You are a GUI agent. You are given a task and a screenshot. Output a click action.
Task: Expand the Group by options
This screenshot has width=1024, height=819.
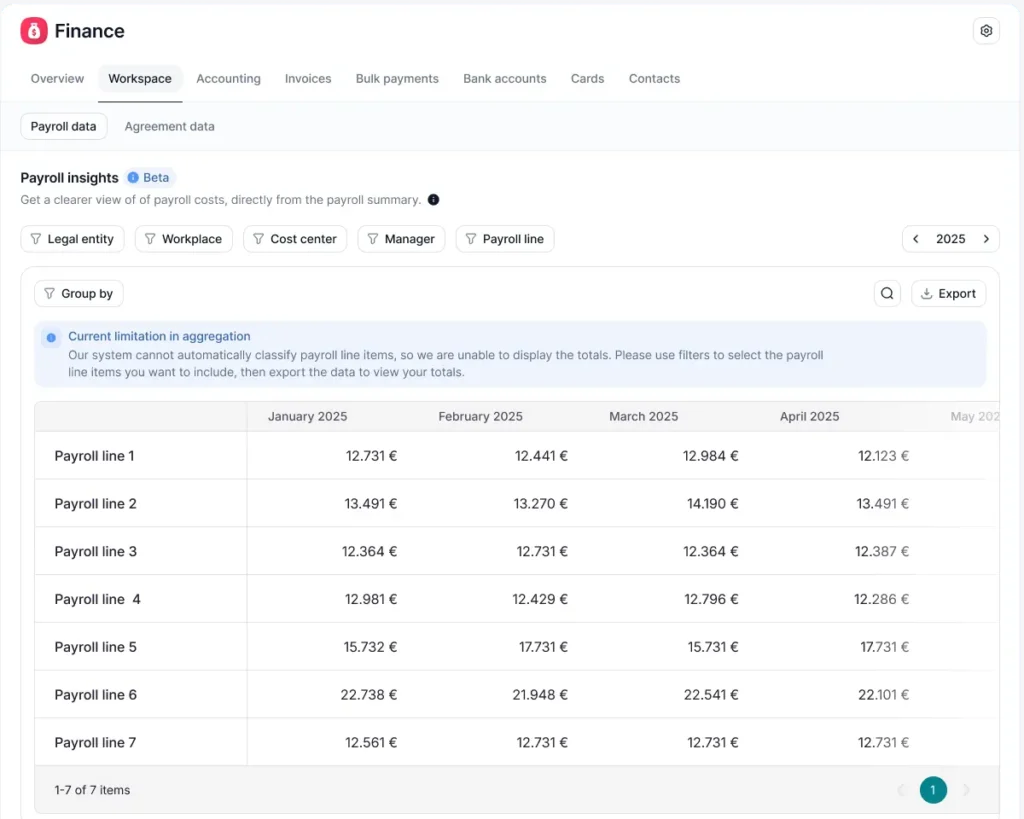(x=79, y=294)
